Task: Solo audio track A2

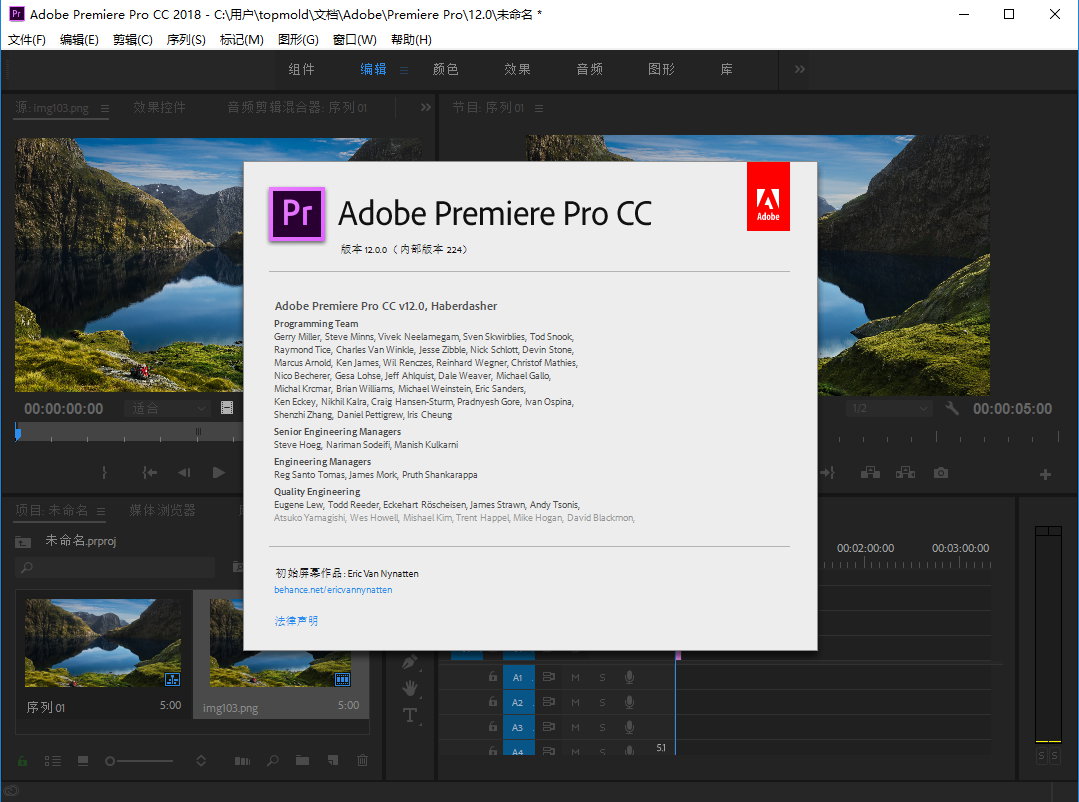Action: 602,702
